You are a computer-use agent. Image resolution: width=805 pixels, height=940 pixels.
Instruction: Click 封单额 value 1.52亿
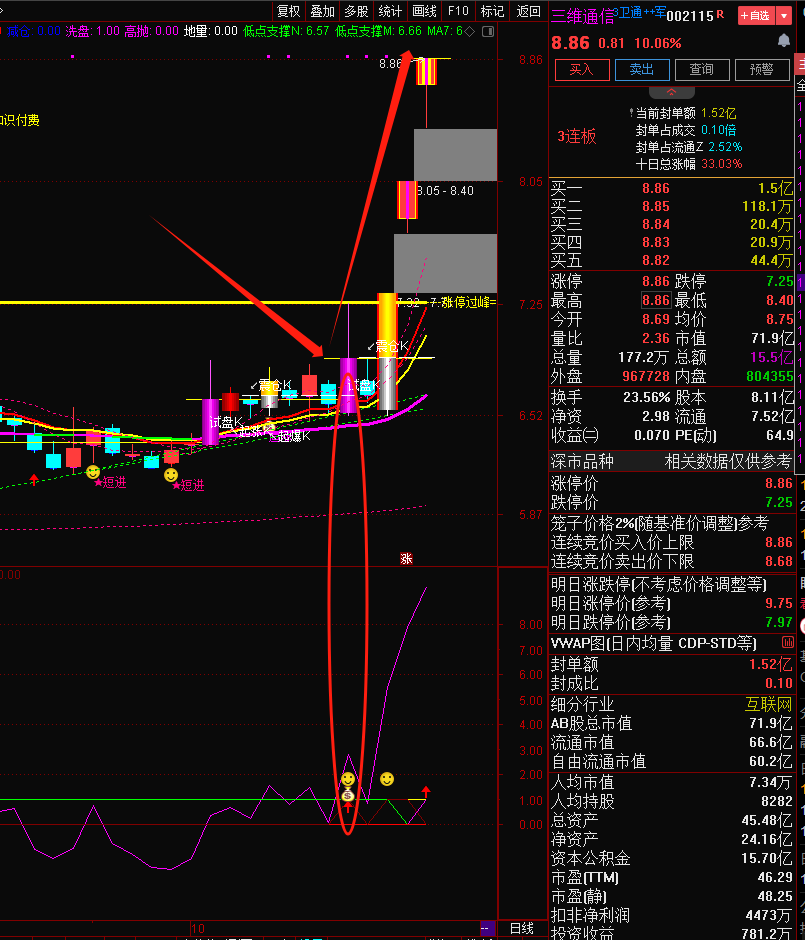(771, 664)
